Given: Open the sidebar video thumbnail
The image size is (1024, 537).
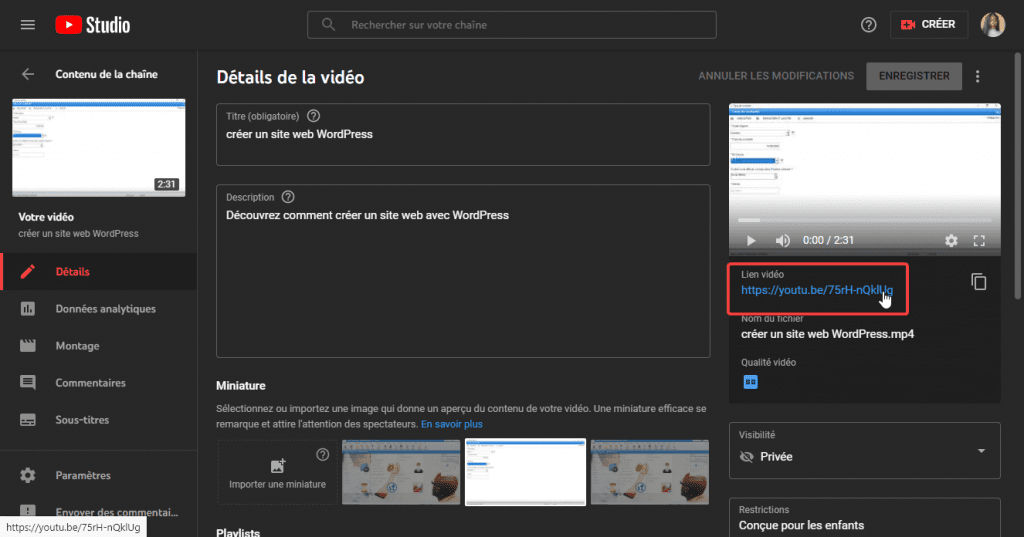Looking at the screenshot, I should point(99,148).
